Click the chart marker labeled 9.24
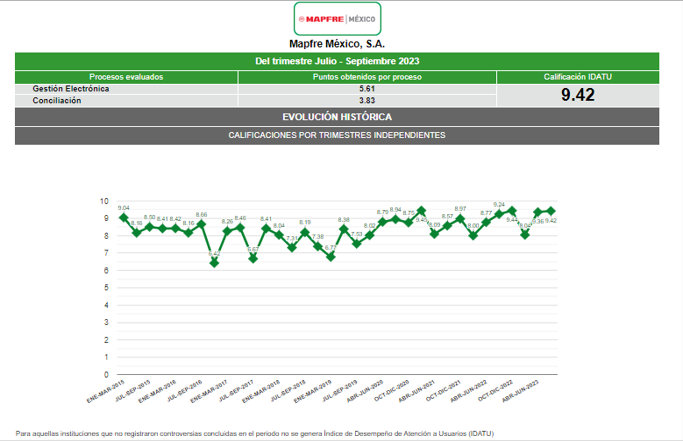This screenshot has height=441, width=683. (499, 214)
